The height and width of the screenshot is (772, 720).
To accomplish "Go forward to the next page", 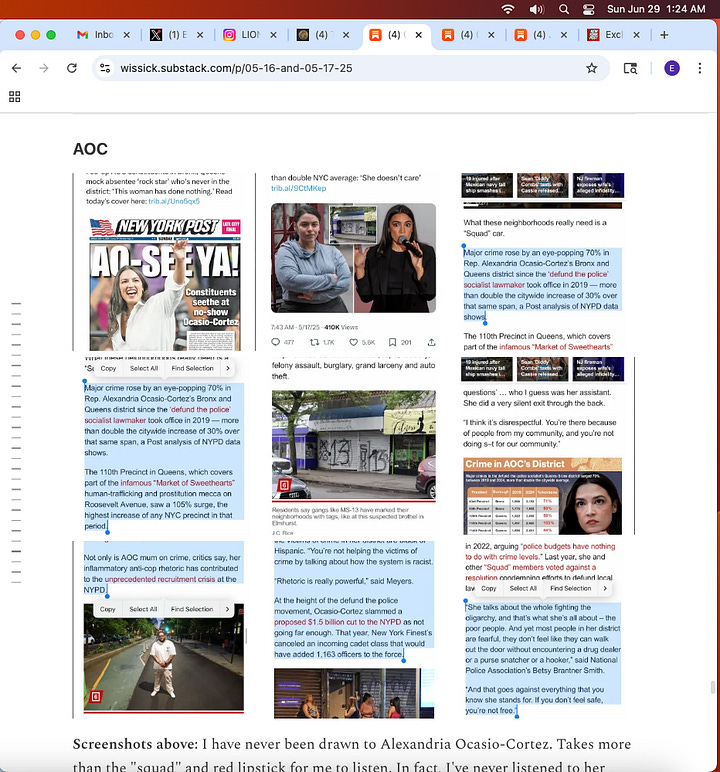I will 44,68.
